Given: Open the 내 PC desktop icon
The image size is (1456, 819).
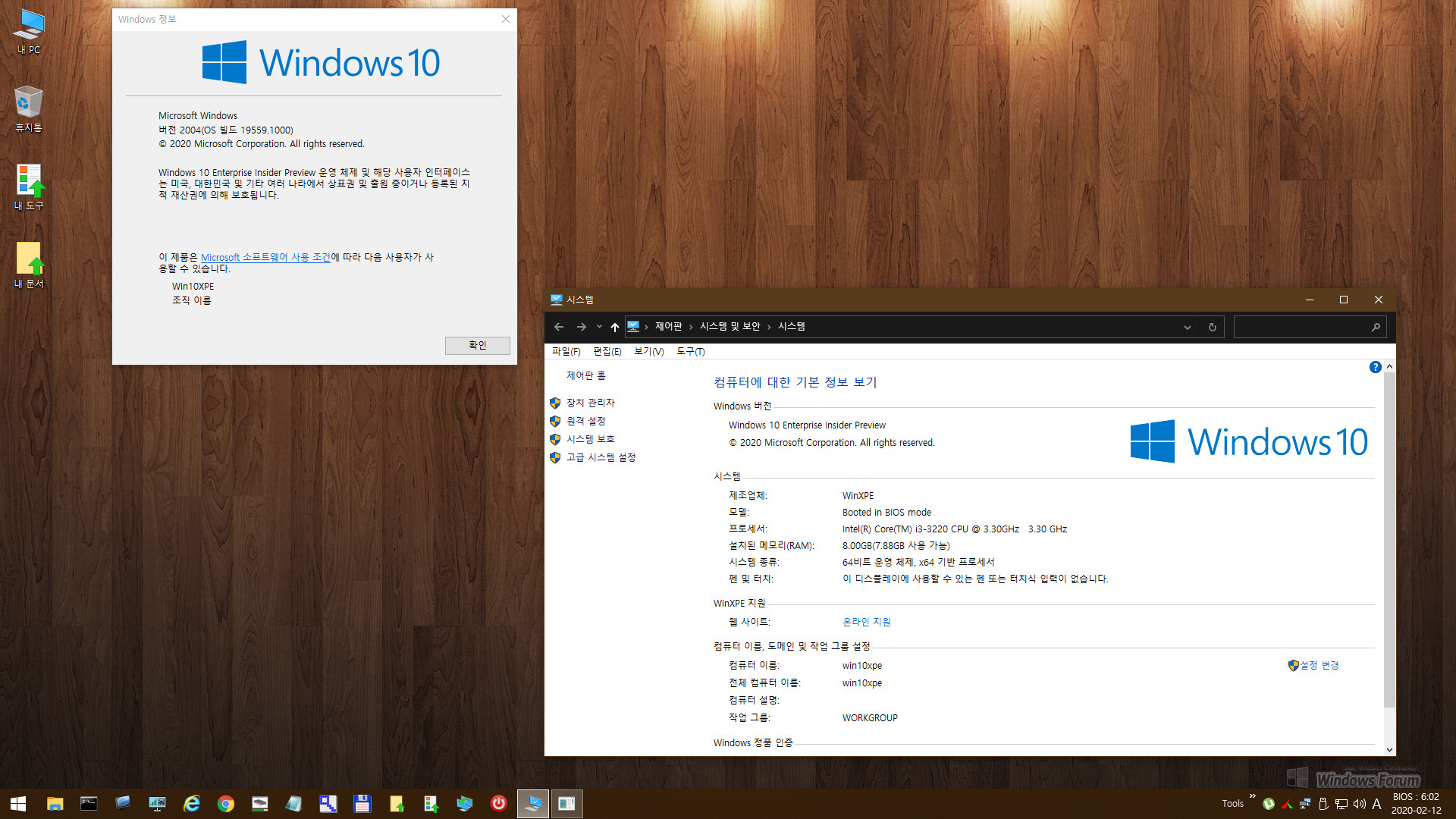Looking at the screenshot, I should pyautogui.click(x=29, y=32).
